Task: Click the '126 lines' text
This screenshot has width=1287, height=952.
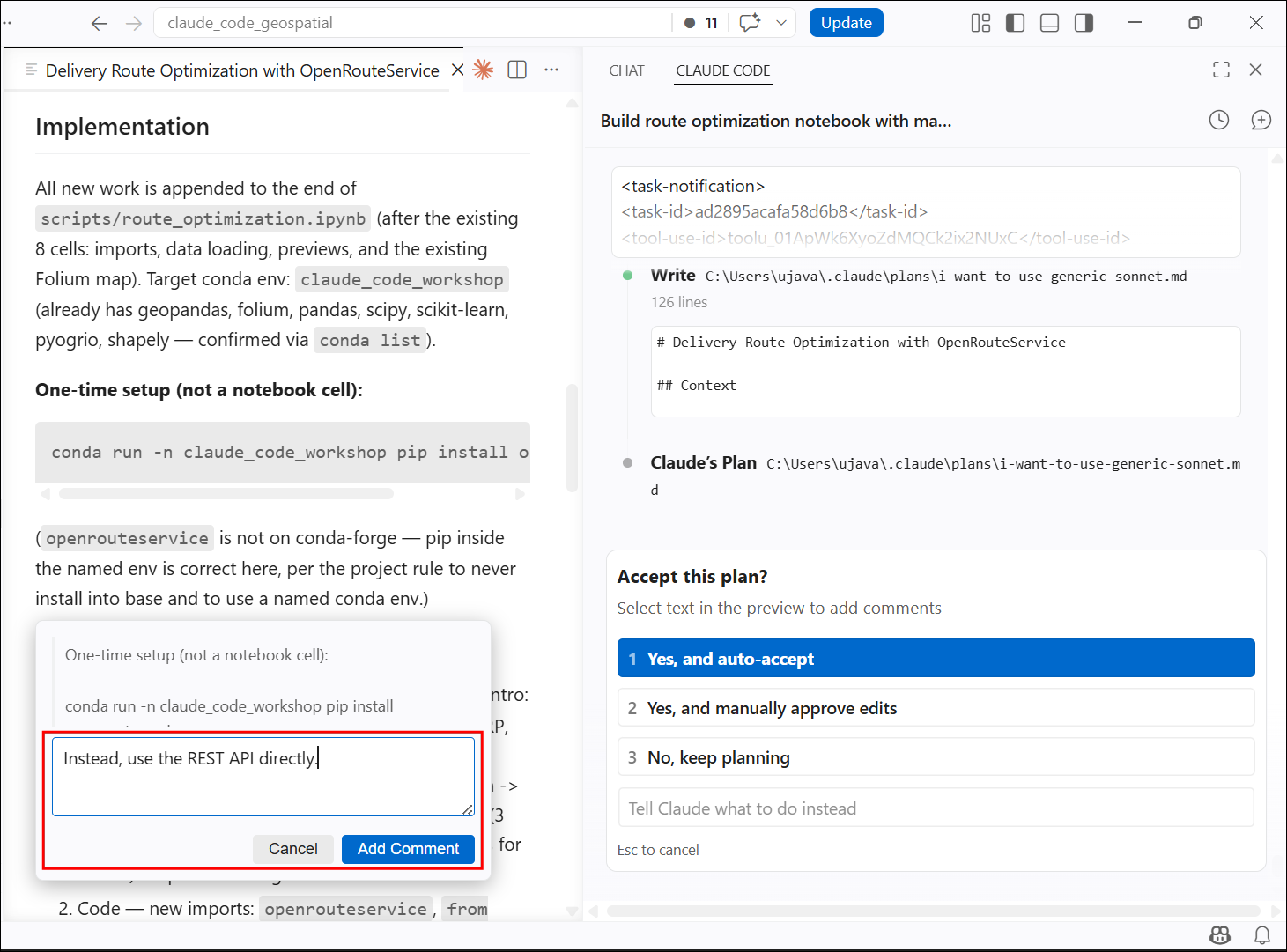Action: [x=679, y=302]
